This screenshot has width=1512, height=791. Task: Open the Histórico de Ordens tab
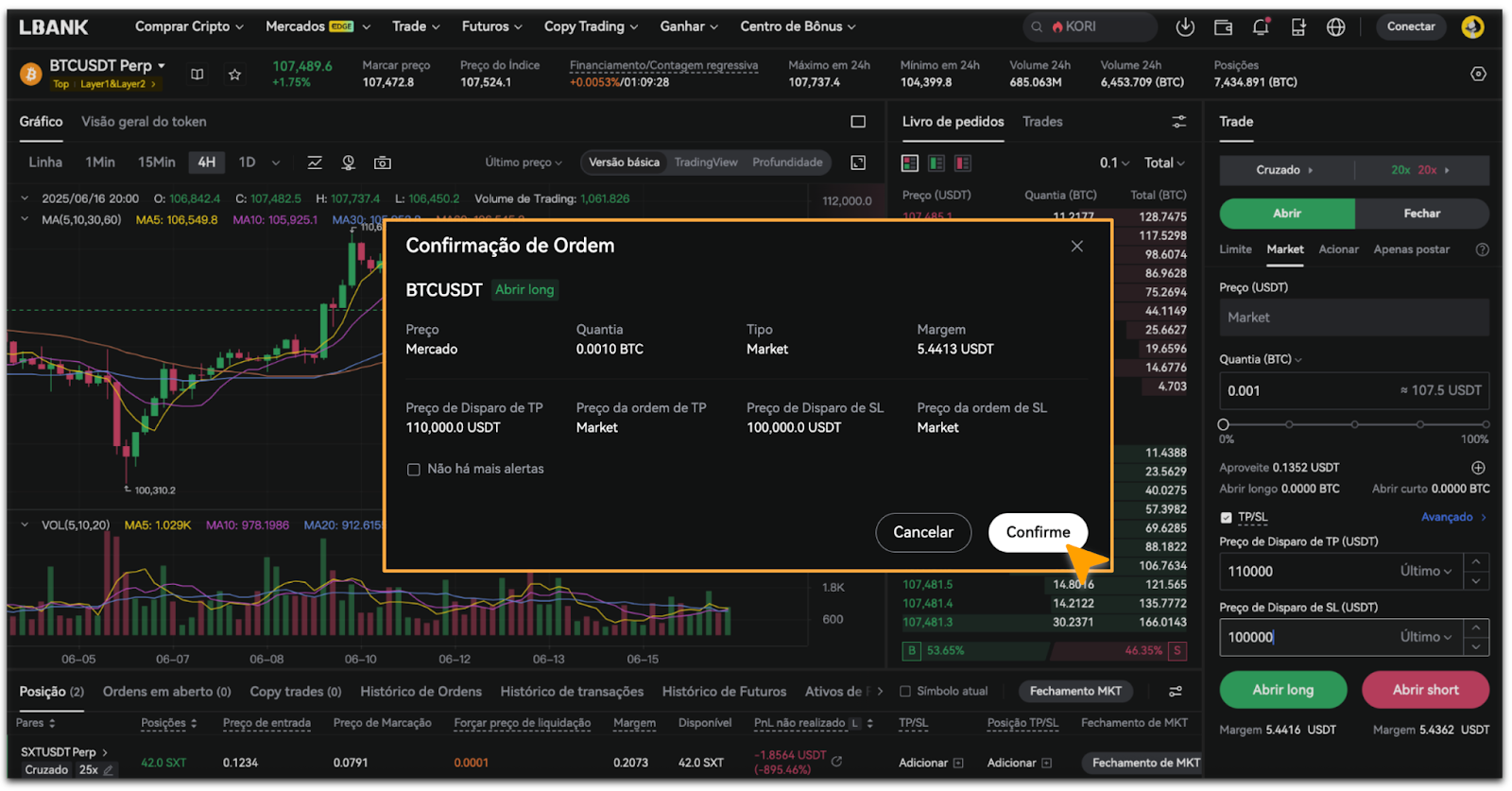pos(421,692)
